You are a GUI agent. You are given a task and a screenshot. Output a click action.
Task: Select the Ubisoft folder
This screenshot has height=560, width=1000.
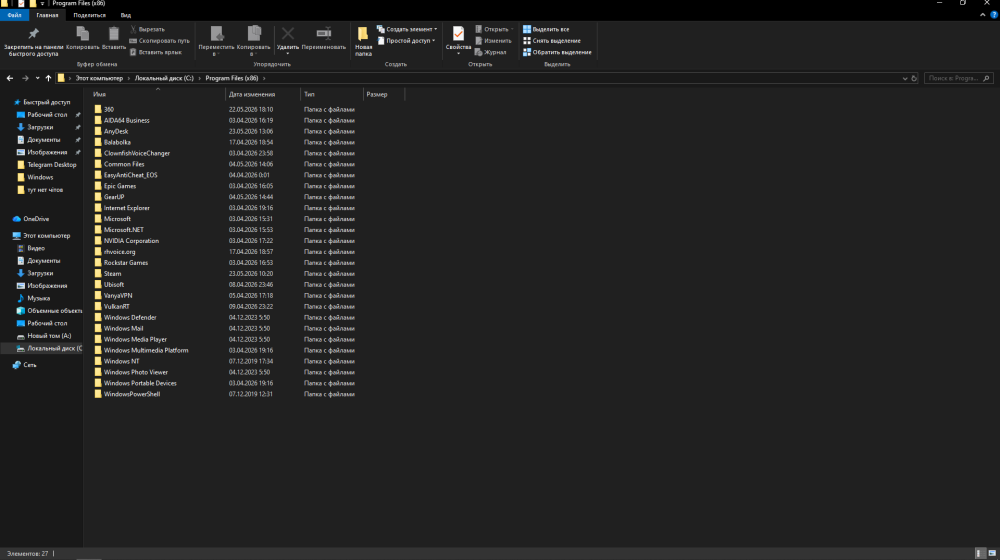point(114,285)
